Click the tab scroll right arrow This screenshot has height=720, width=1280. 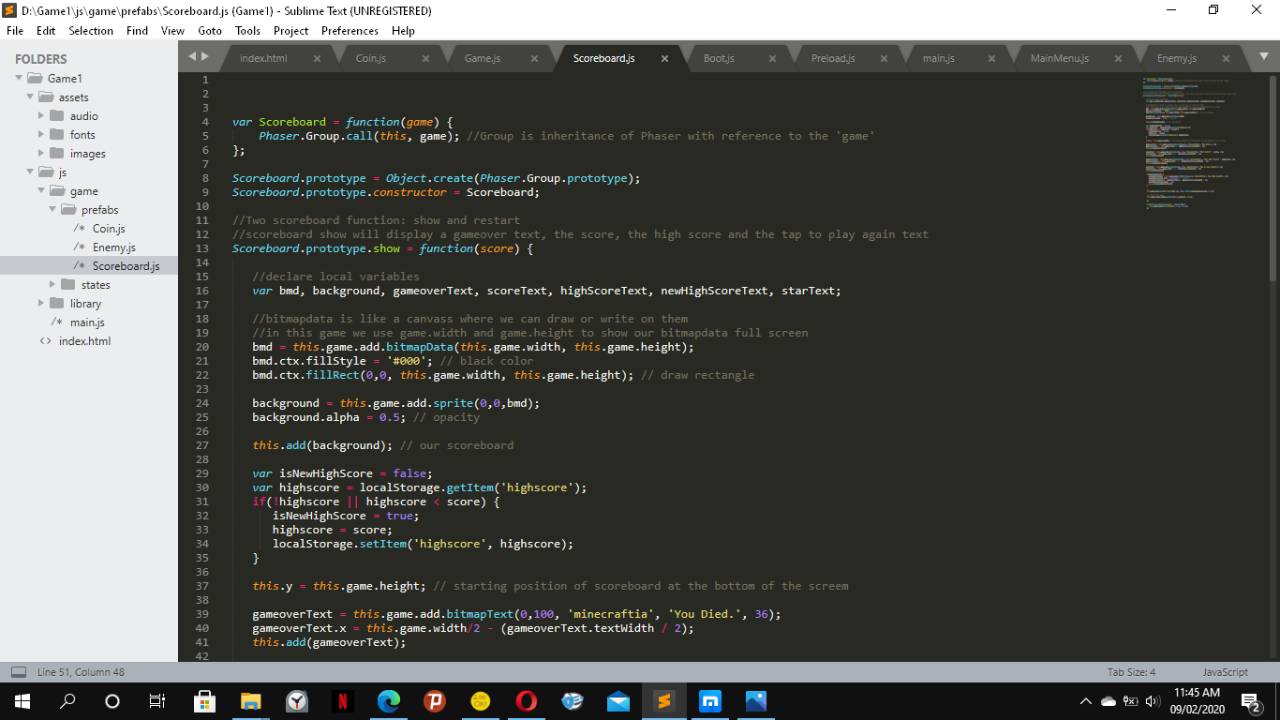tap(205, 58)
